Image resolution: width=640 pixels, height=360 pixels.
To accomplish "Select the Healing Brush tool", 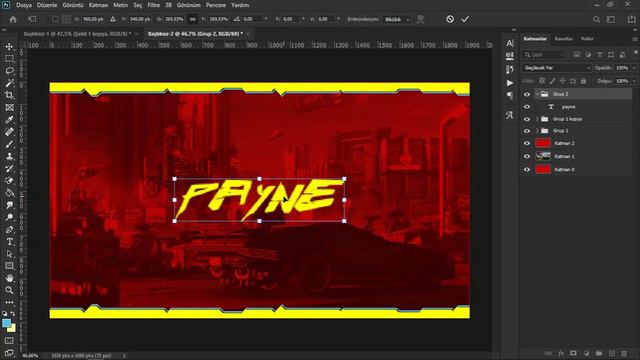I will (x=9, y=132).
